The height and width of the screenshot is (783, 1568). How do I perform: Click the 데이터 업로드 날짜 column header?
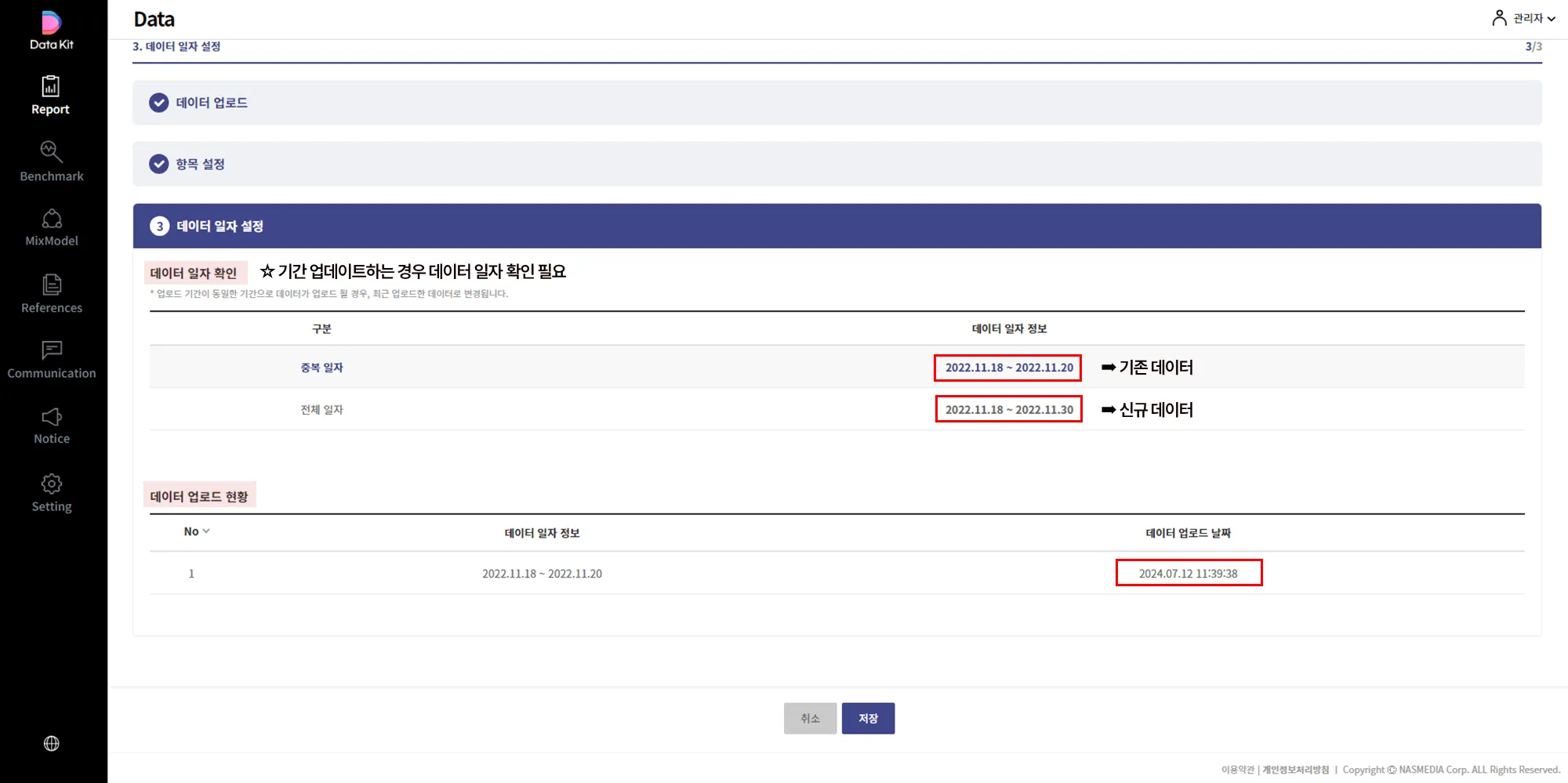coord(1188,533)
